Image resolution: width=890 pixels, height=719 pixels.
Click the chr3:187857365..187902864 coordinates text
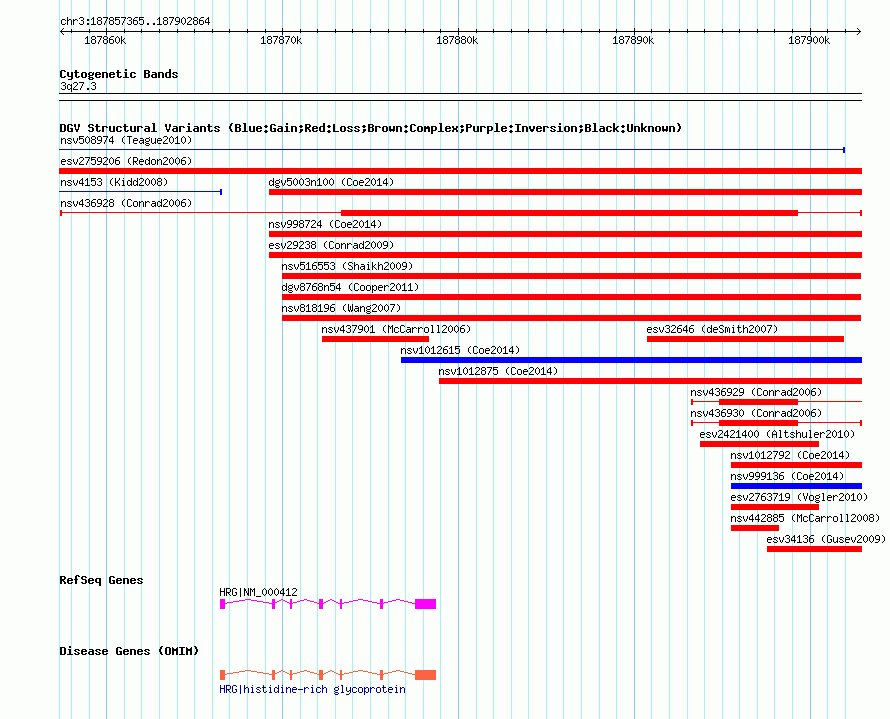(135, 21)
